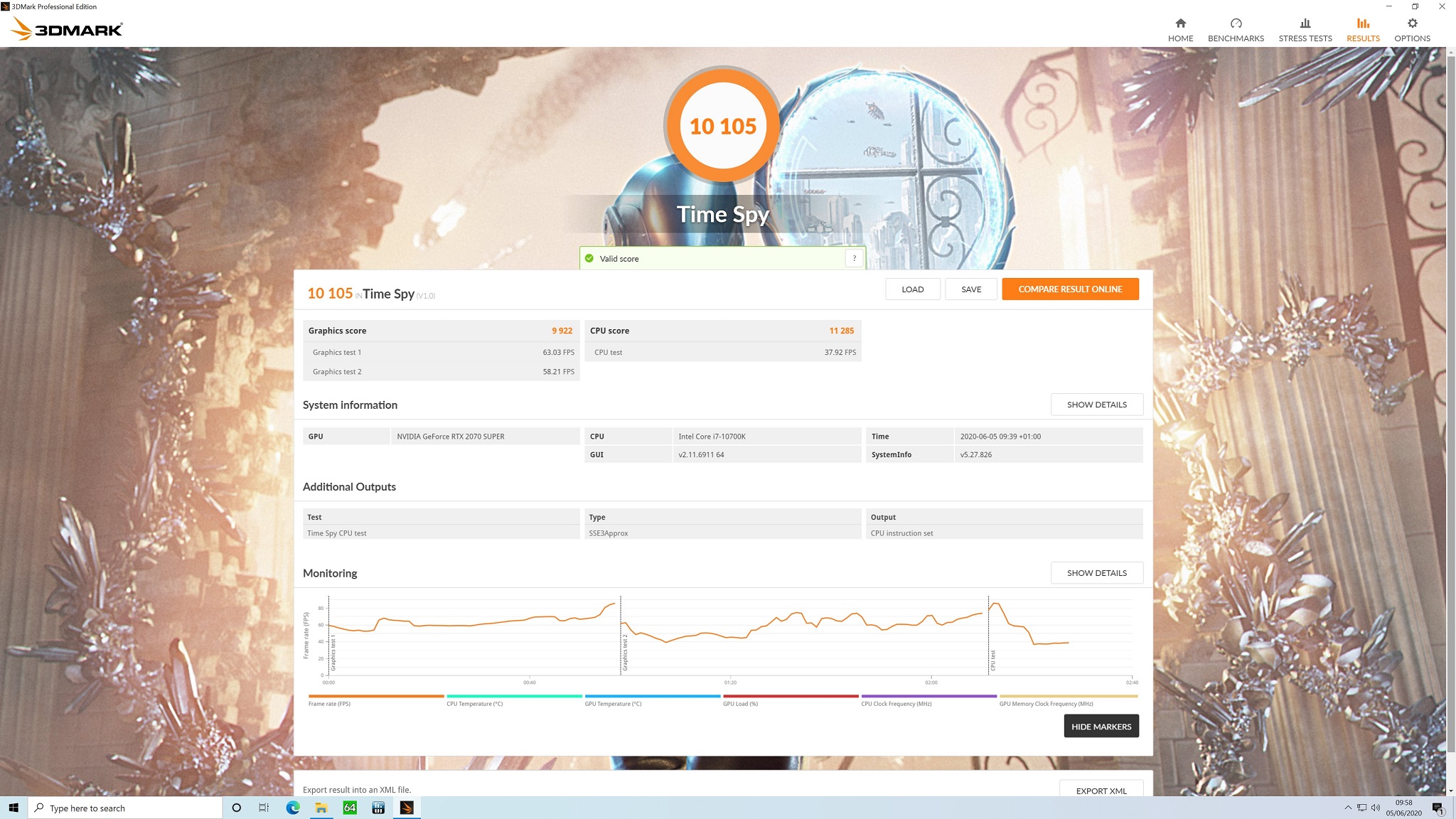
Task: Open Microsoft Edge from taskbar
Action: [293, 808]
